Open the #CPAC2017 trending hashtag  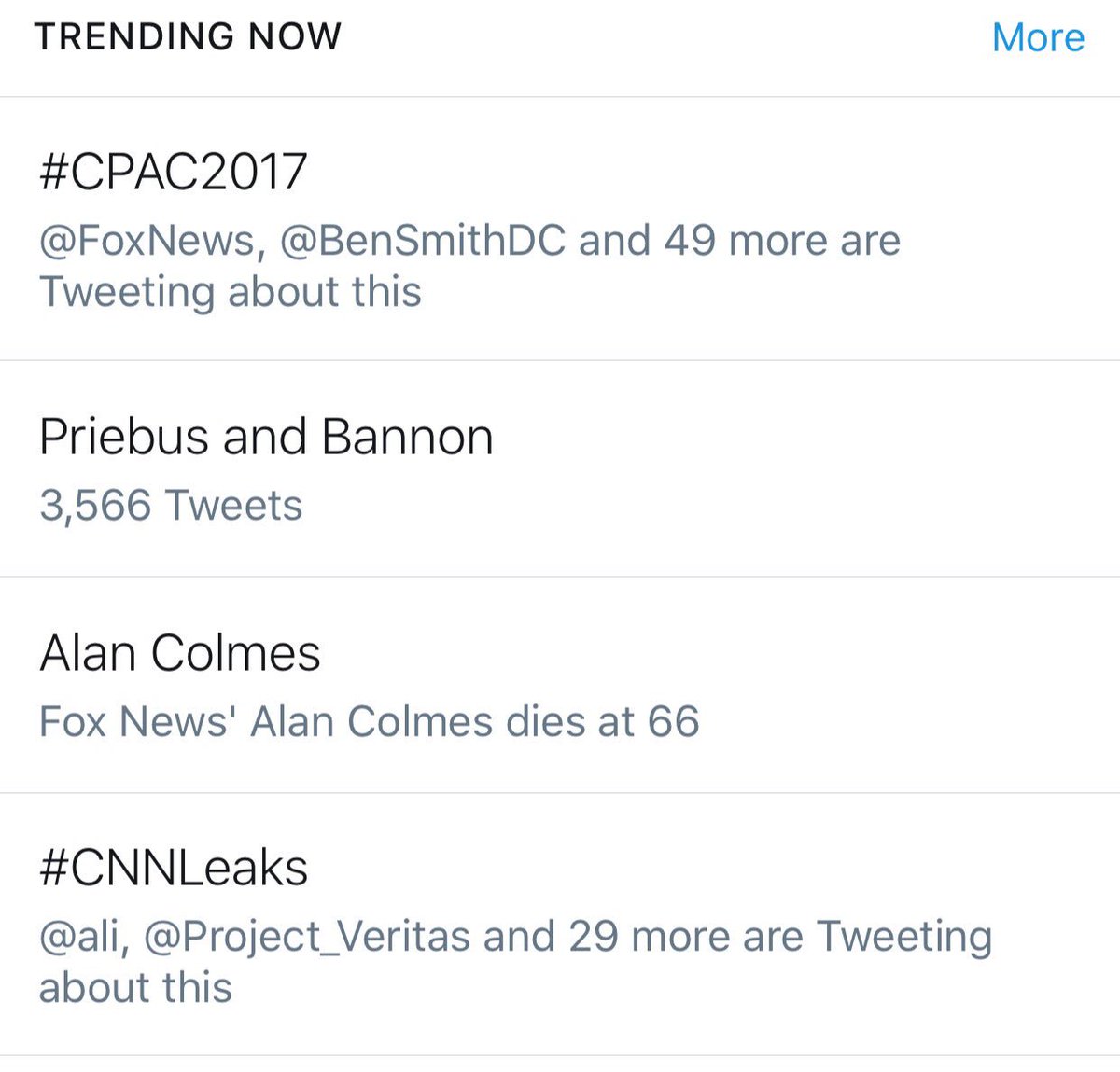tap(174, 171)
